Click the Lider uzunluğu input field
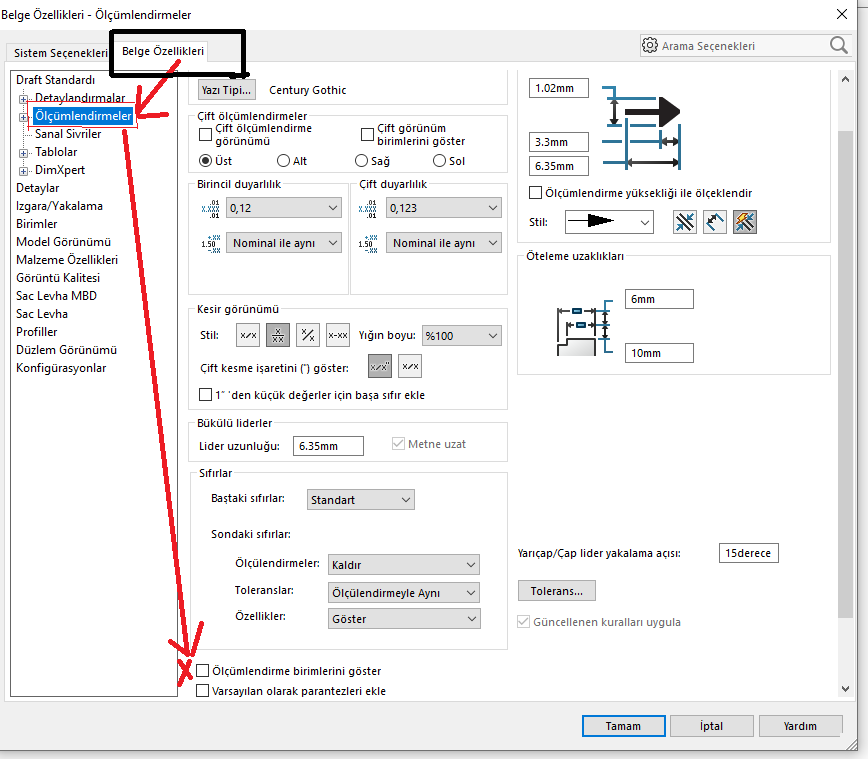868x759 pixels. tap(328, 446)
